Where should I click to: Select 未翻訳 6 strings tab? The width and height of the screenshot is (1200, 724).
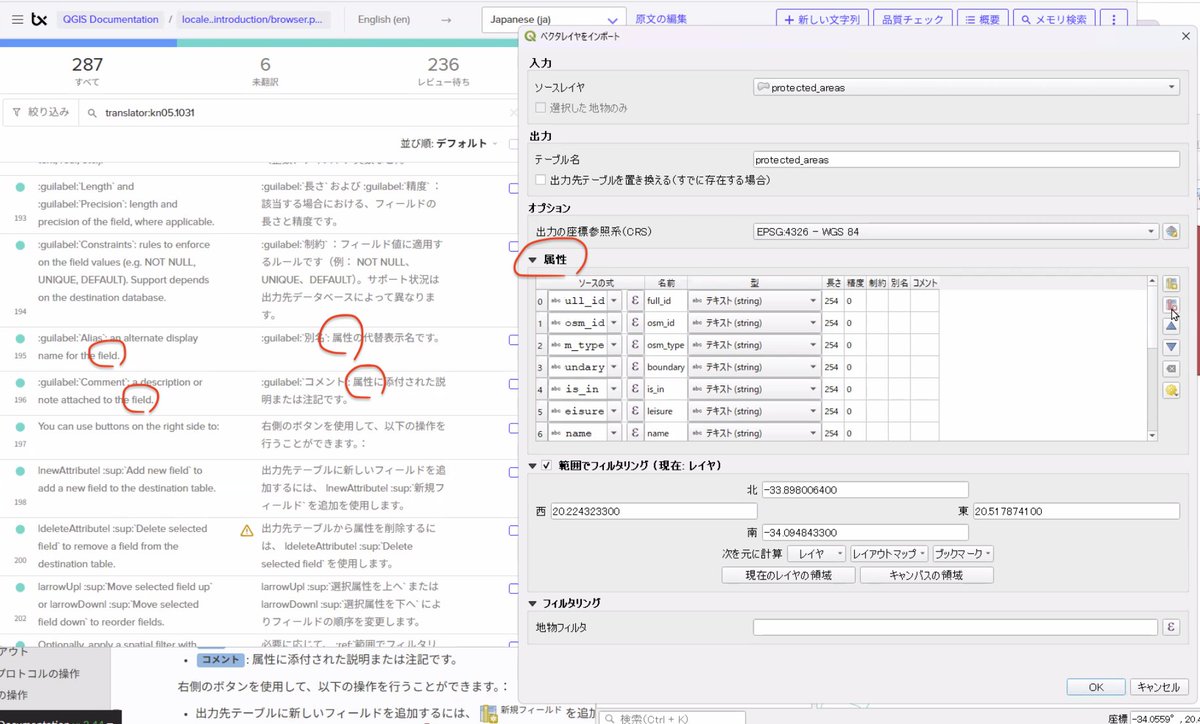pos(265,70)
